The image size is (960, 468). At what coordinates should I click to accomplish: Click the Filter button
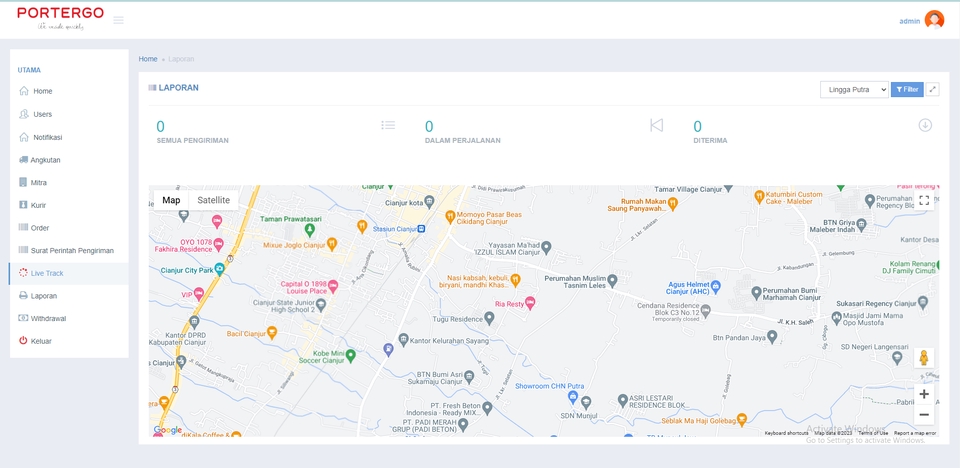(x=907, y=89)
